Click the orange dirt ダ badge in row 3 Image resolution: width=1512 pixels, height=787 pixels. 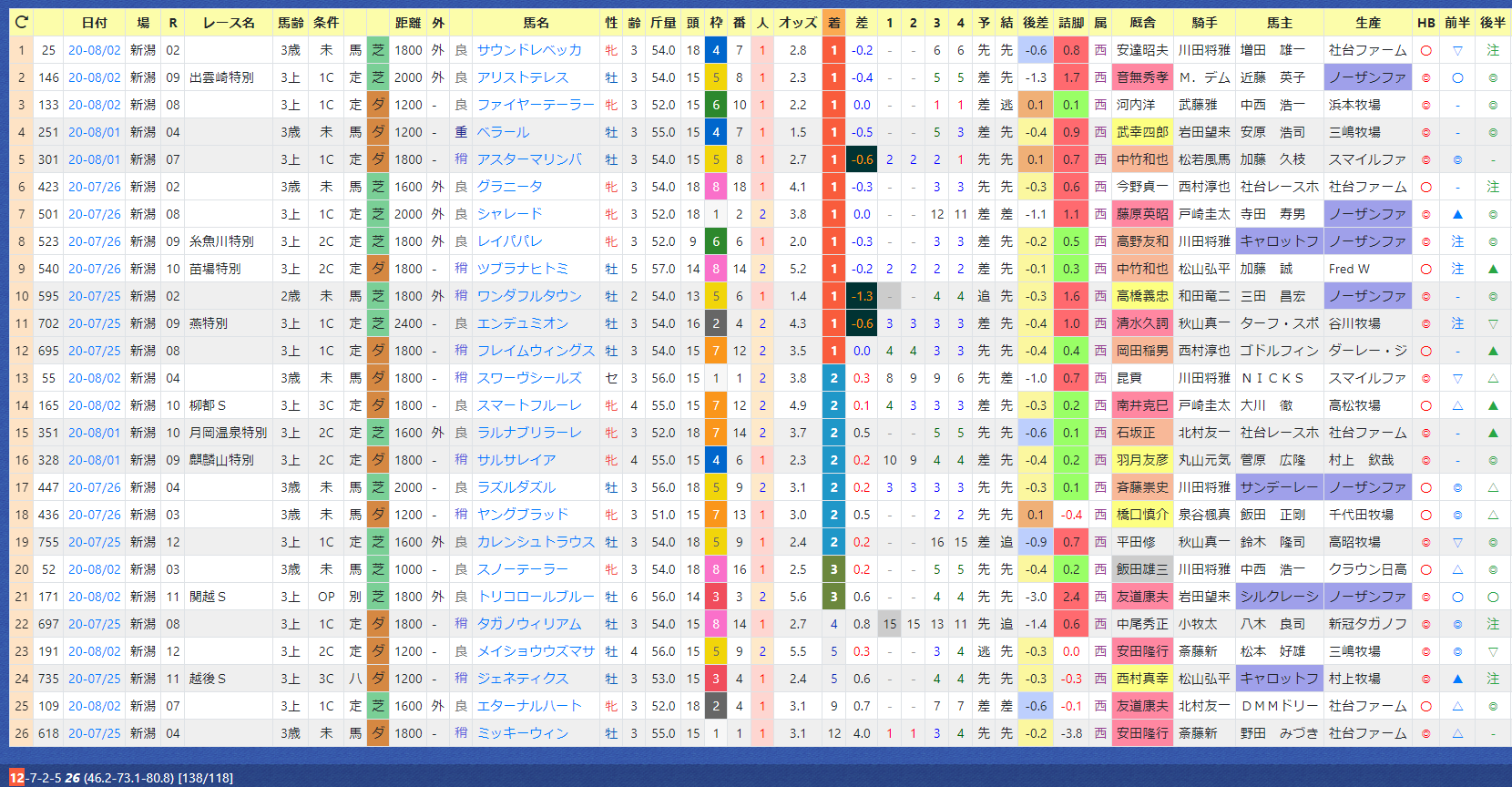tap(378, 105)
